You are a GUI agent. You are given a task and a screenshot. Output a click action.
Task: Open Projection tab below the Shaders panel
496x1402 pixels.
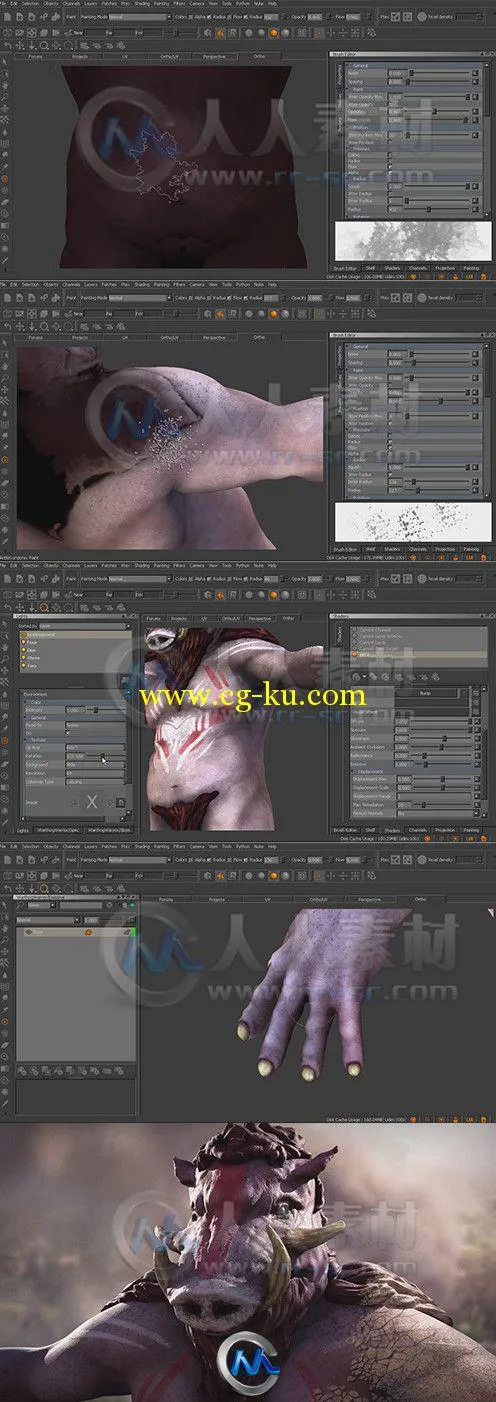(x=445, y=830)
